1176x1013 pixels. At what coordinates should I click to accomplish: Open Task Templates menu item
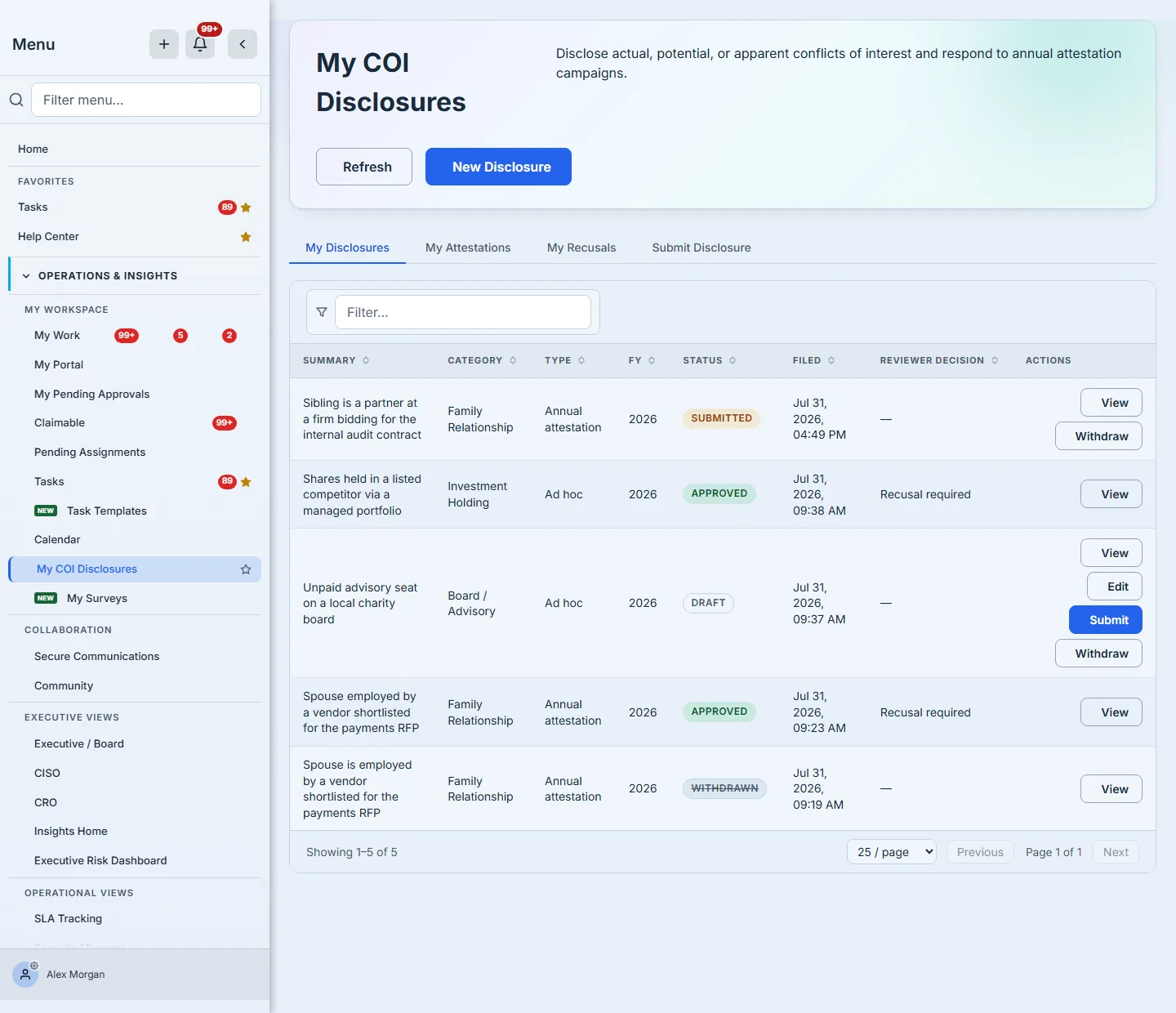135,511
